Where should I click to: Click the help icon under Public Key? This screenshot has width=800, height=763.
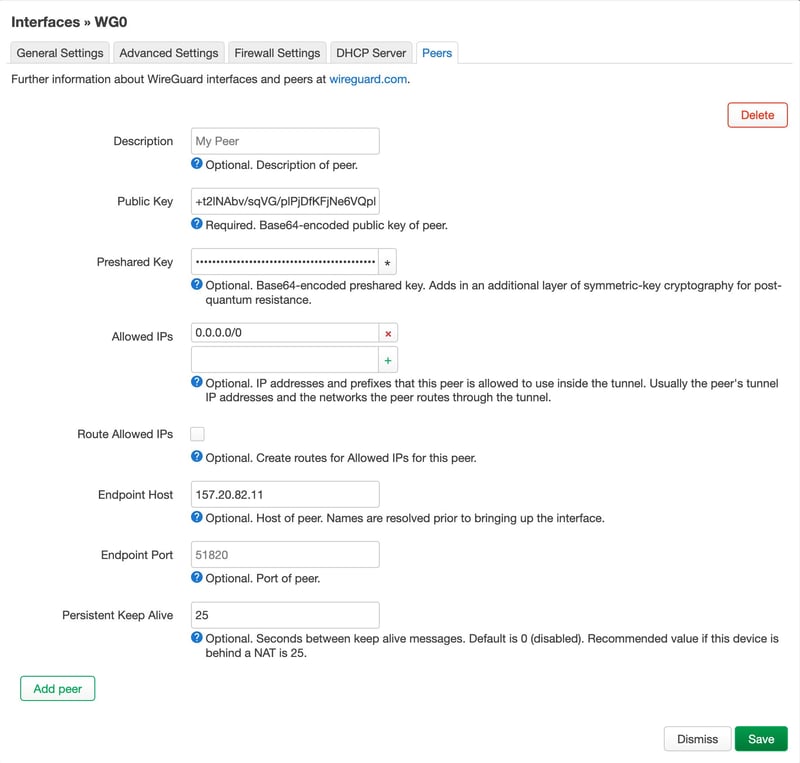[x=197, y=225]
